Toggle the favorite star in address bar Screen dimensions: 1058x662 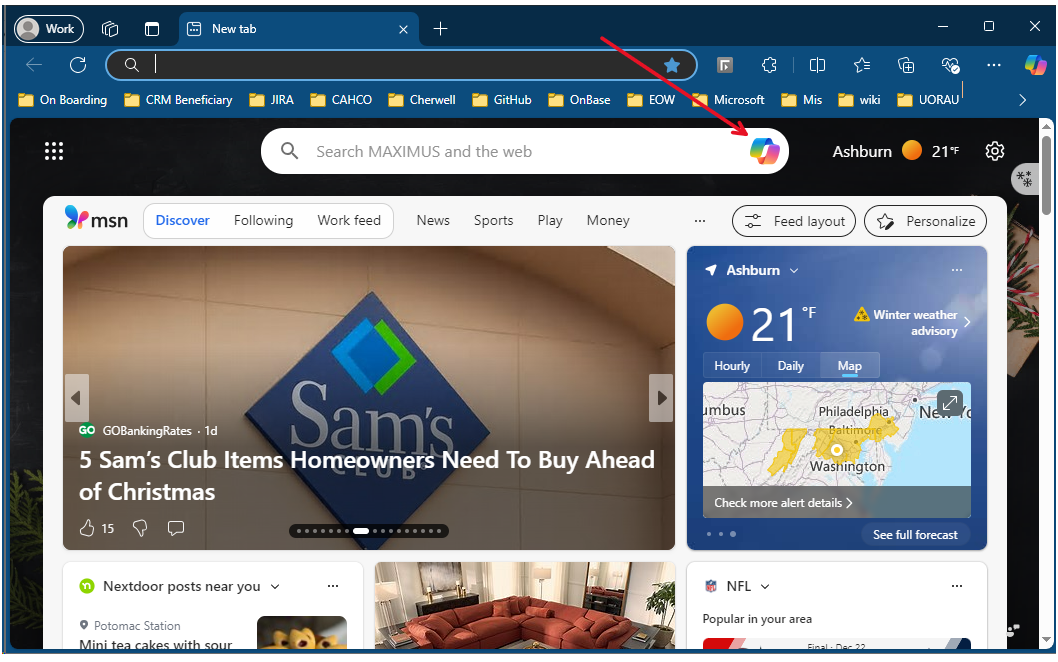[x=671, y=65]
